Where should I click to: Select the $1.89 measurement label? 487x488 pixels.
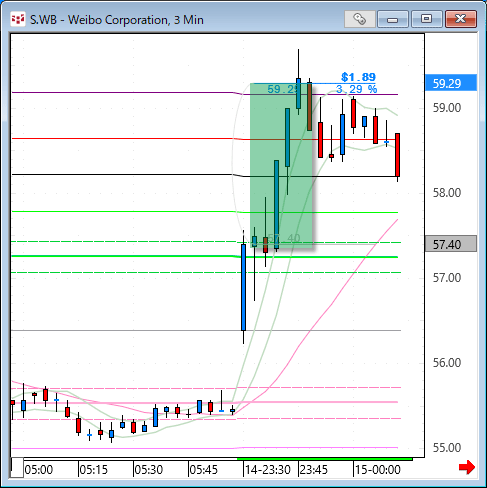pyautogui.click(x=358, y=77)
